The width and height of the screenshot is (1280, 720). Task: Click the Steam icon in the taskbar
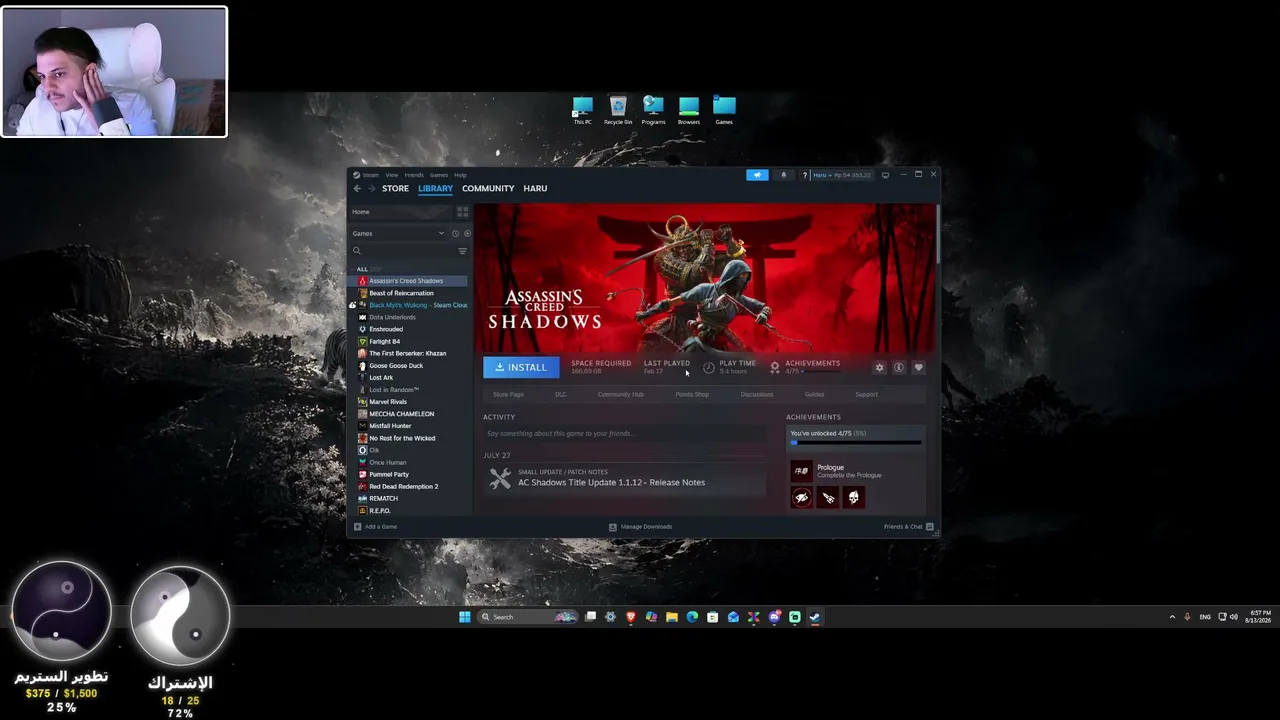815,617
